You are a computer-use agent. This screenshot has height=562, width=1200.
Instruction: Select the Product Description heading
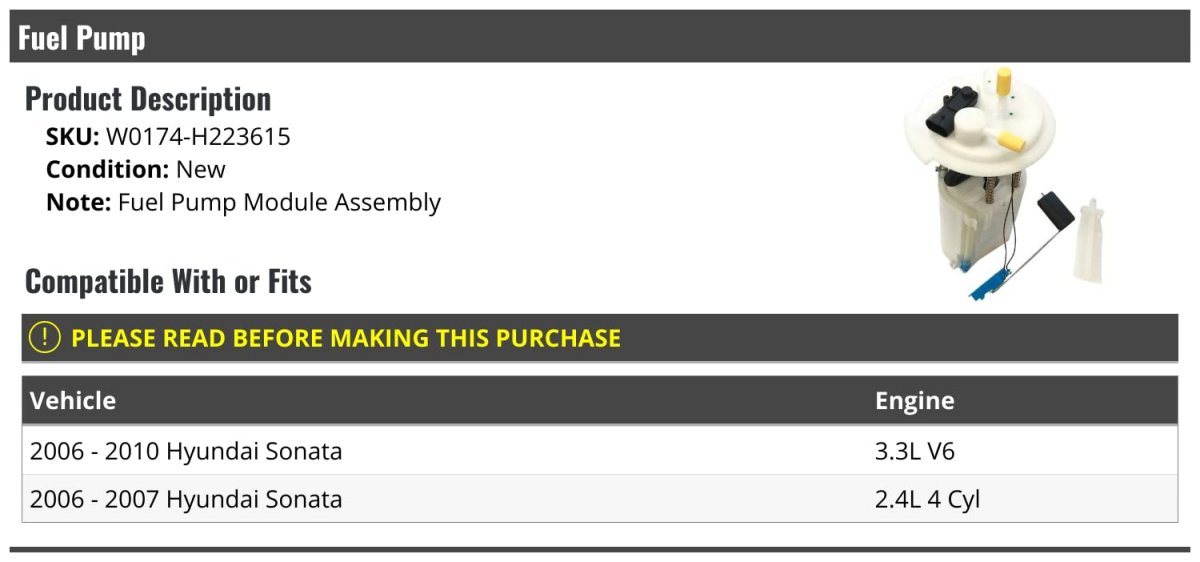pos(148,99)
